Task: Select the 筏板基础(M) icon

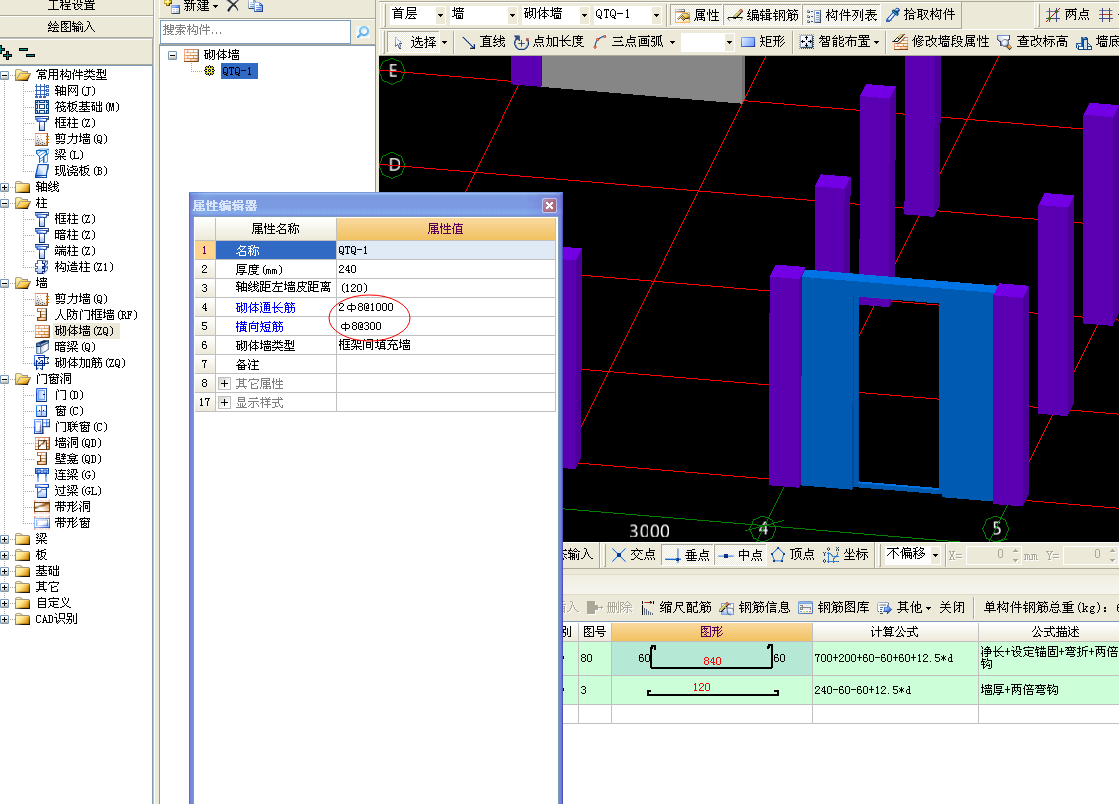Action: [42, 107]
